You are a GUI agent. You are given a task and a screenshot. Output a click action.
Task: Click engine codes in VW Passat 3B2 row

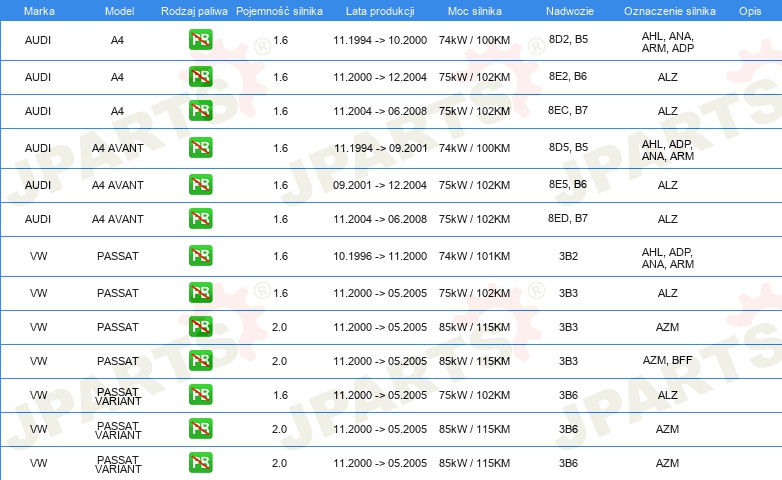point(668,258)
